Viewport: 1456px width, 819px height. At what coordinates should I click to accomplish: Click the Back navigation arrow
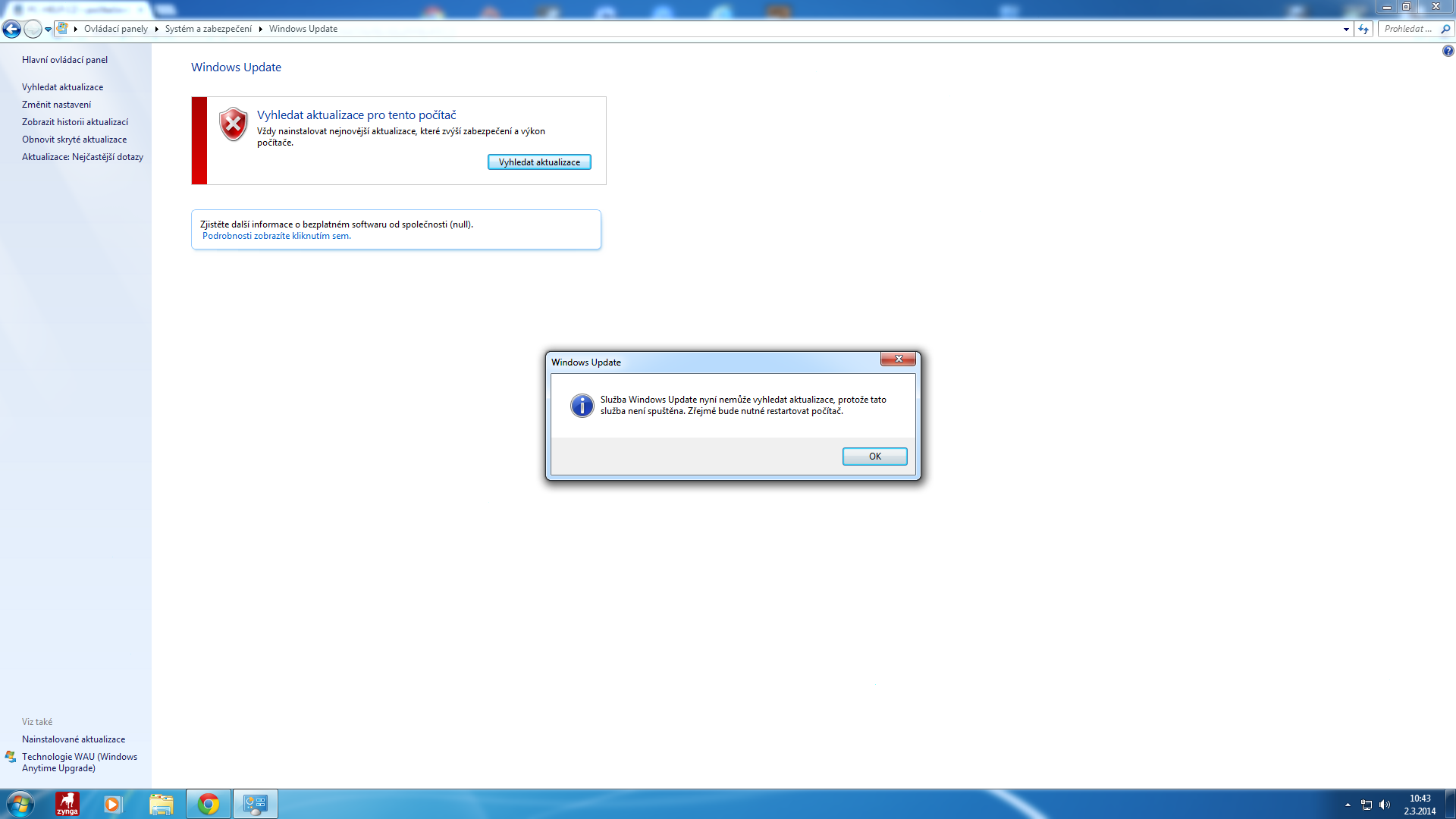tap(11, 29)
